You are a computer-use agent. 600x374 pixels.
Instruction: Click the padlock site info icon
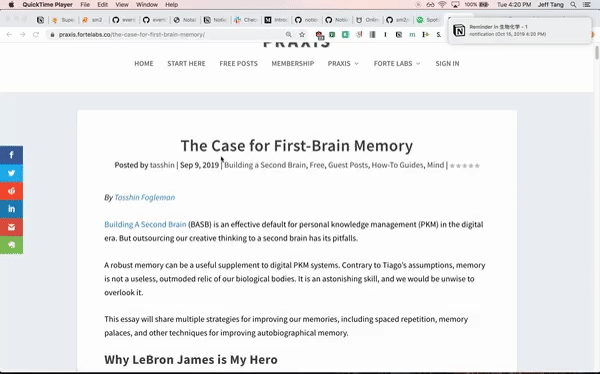(x=52, y=34)
